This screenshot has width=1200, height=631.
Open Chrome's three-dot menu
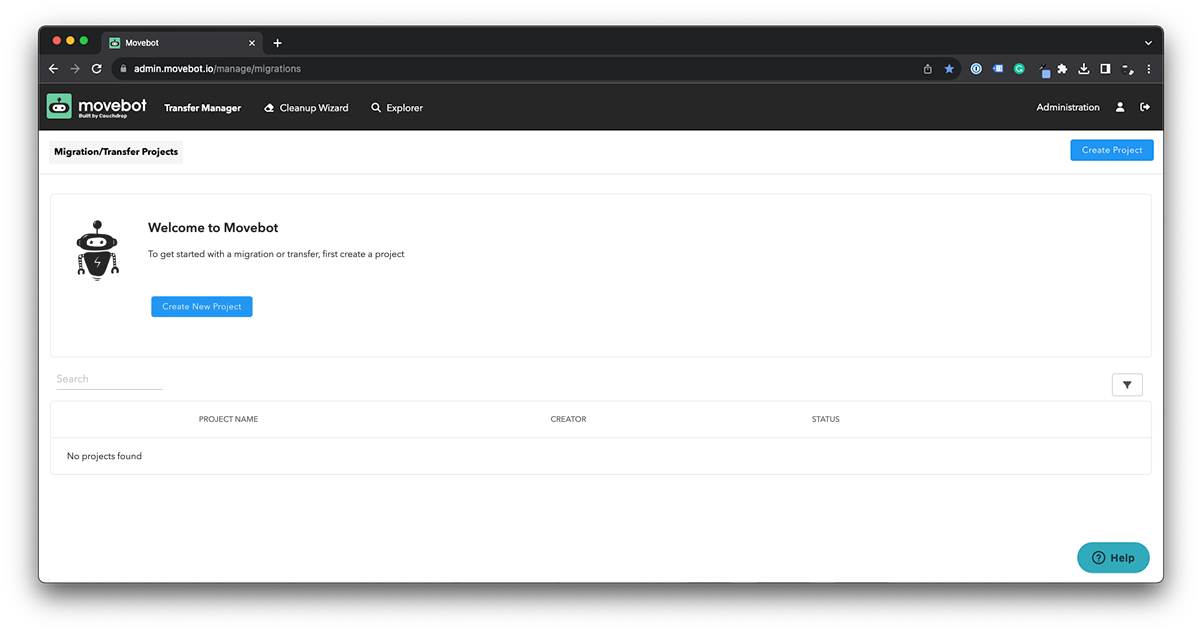click(x=1149, y=69)
